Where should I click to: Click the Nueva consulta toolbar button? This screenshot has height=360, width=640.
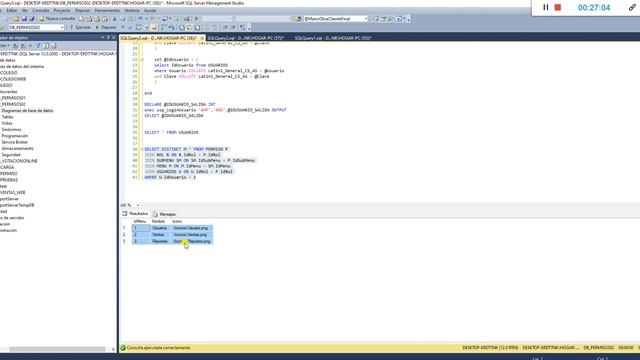click(57, 19)
